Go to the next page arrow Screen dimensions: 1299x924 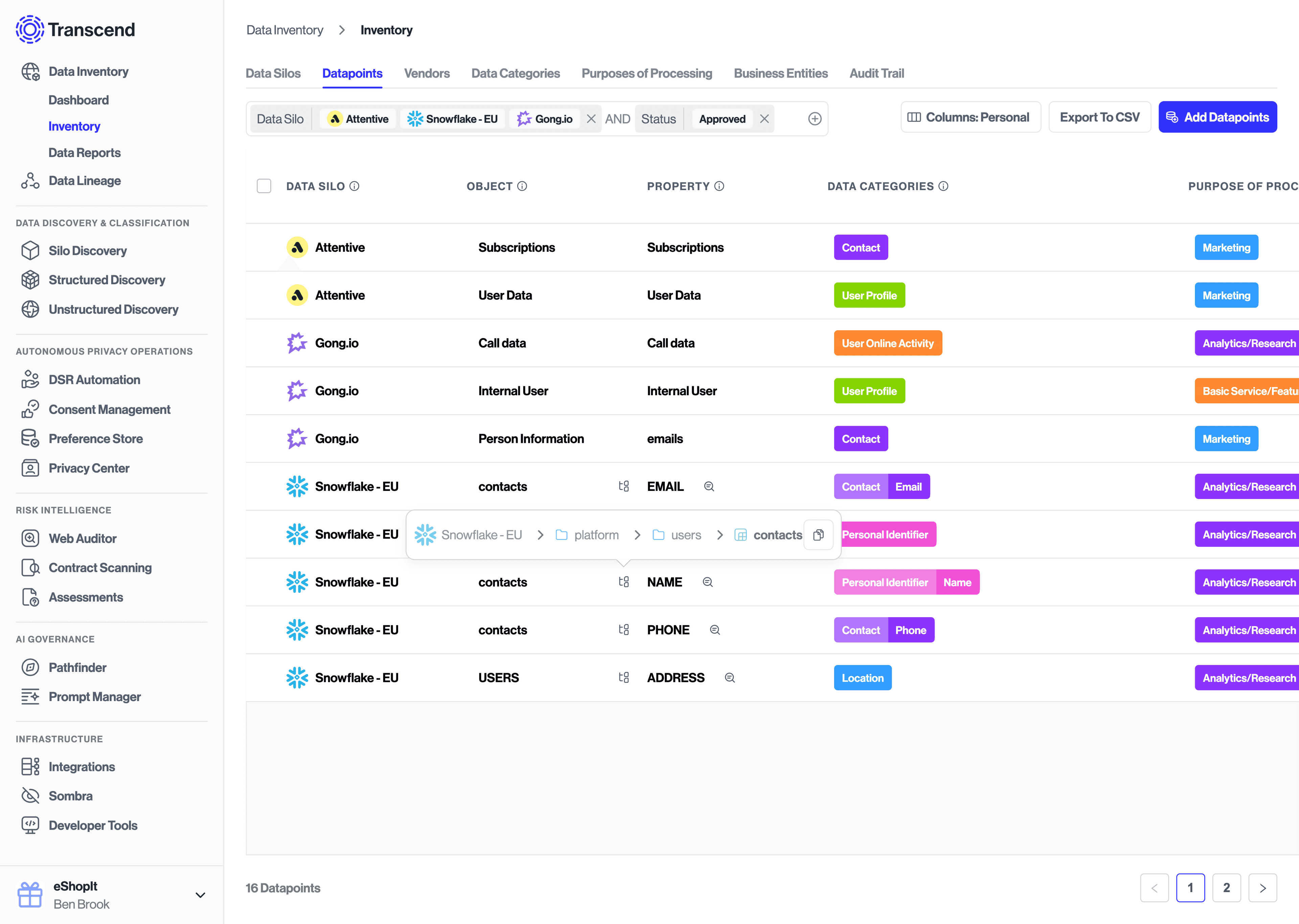click(1262, 887)
